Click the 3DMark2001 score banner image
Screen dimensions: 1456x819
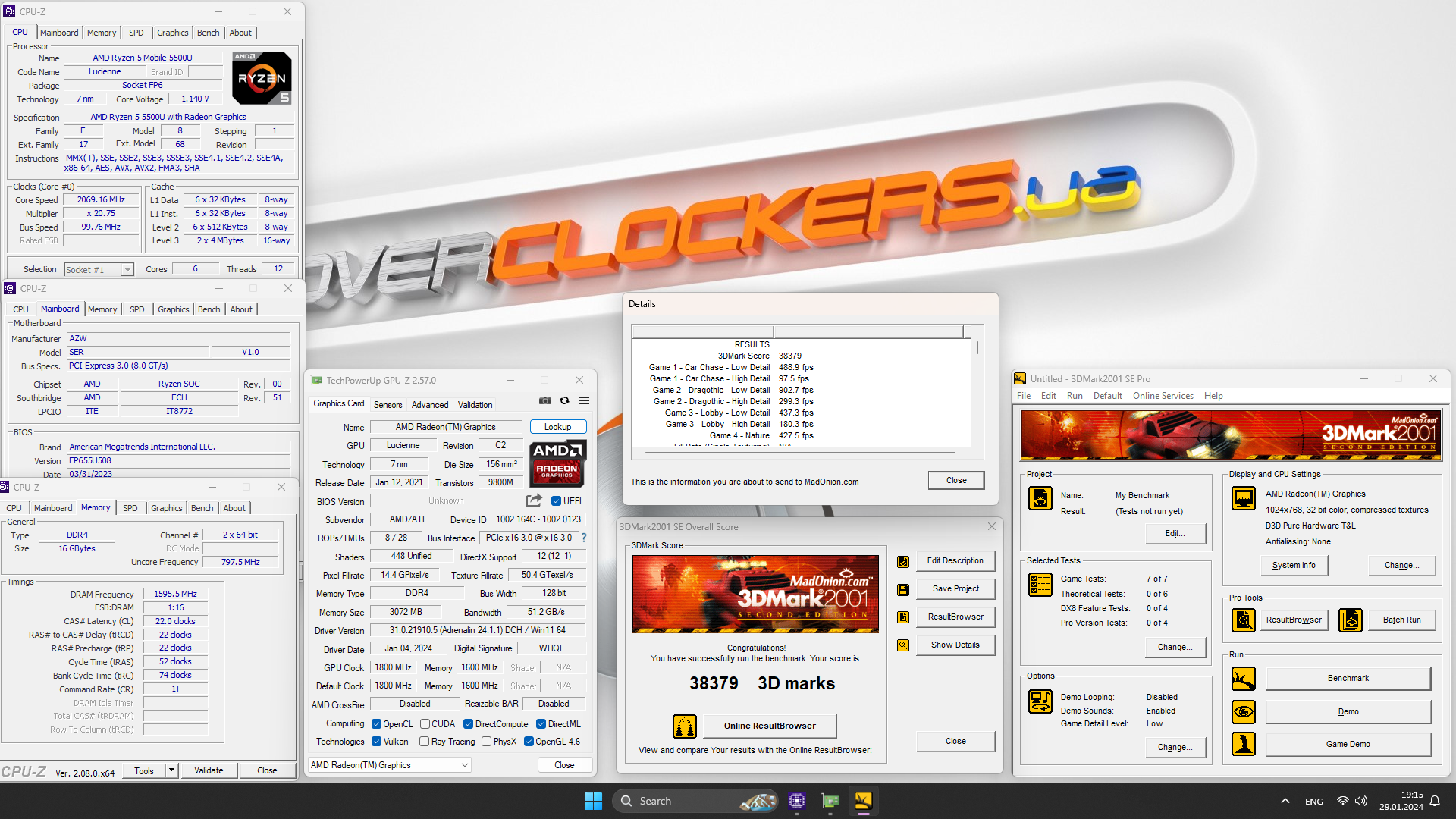click(x=755, y=595)
